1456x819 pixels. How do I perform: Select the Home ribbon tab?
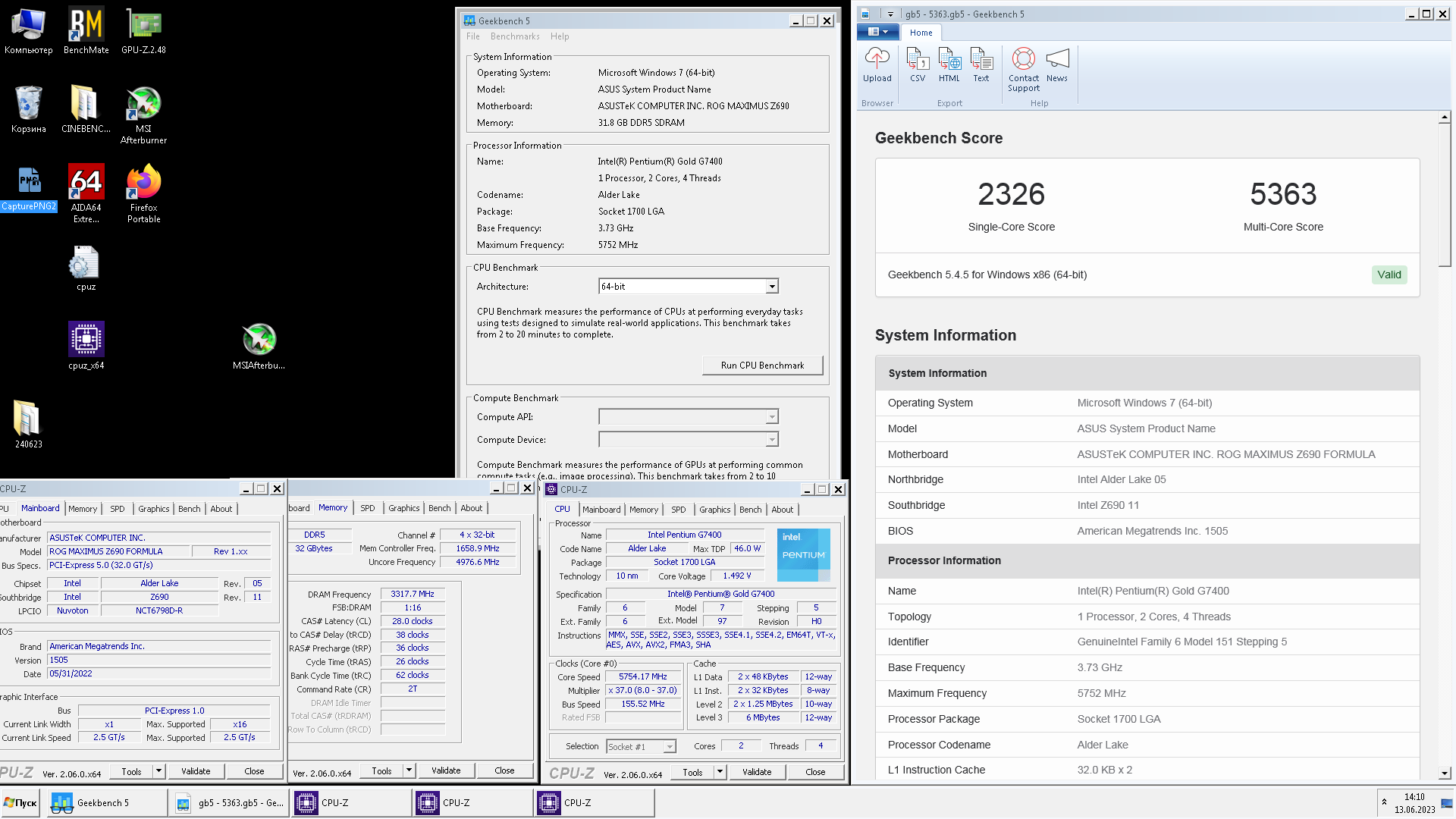point(921,33)
